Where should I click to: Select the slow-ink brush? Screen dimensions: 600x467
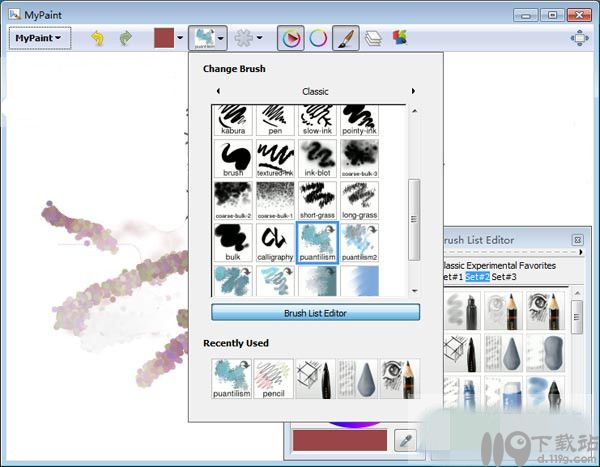tap(317, 120)
